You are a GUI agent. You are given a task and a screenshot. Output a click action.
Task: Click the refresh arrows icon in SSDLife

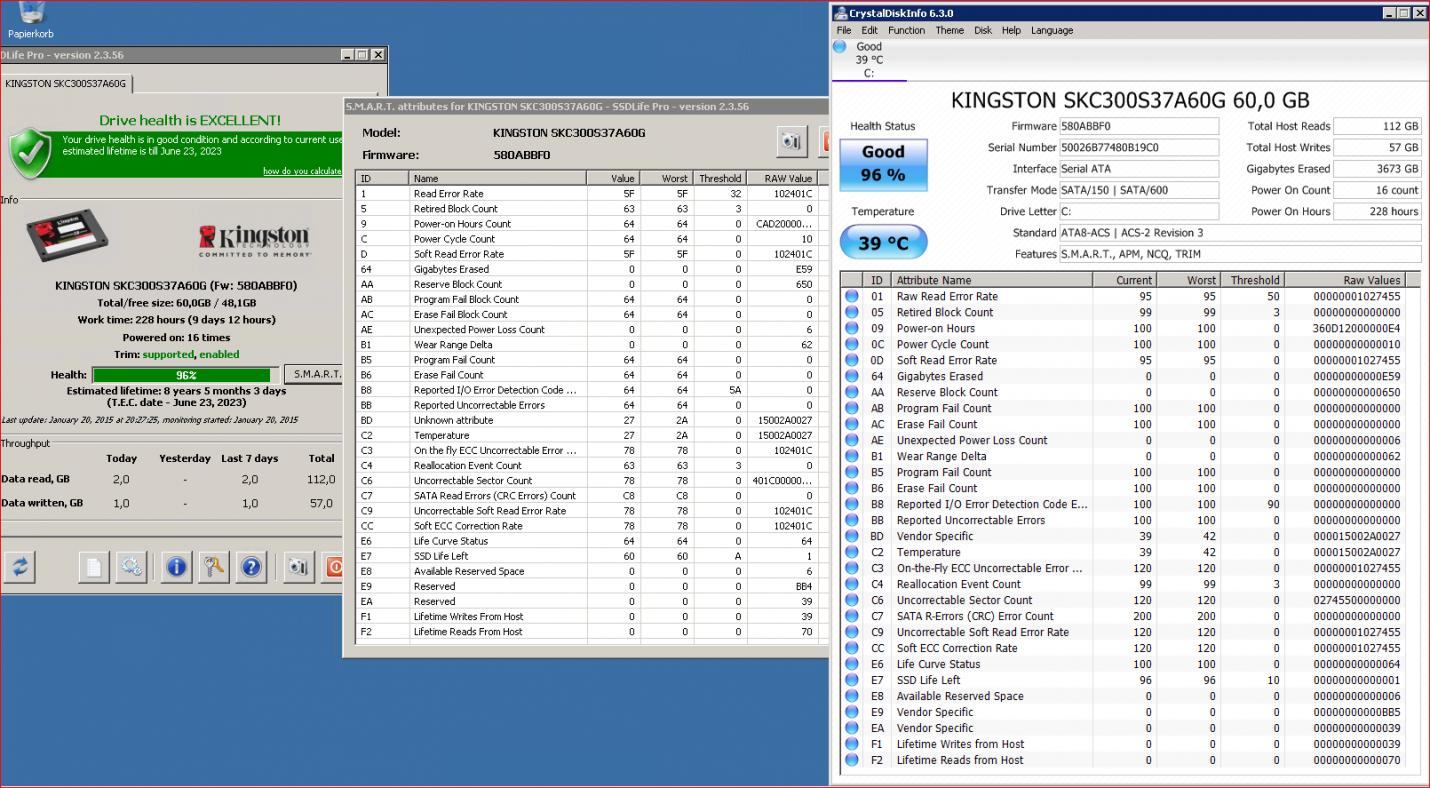pos(20,567)
